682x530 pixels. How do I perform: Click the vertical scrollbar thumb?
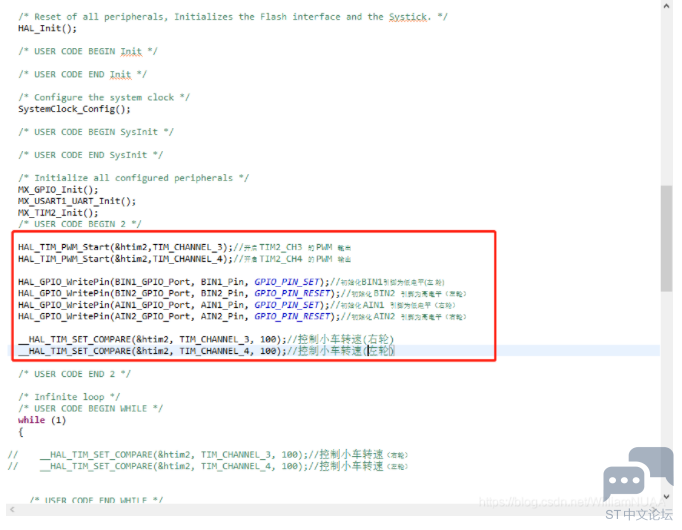coord(666,238)
